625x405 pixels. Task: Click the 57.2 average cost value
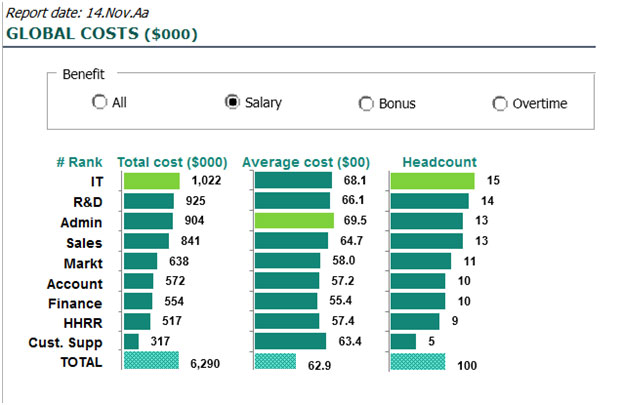click(x=343, y=281)
